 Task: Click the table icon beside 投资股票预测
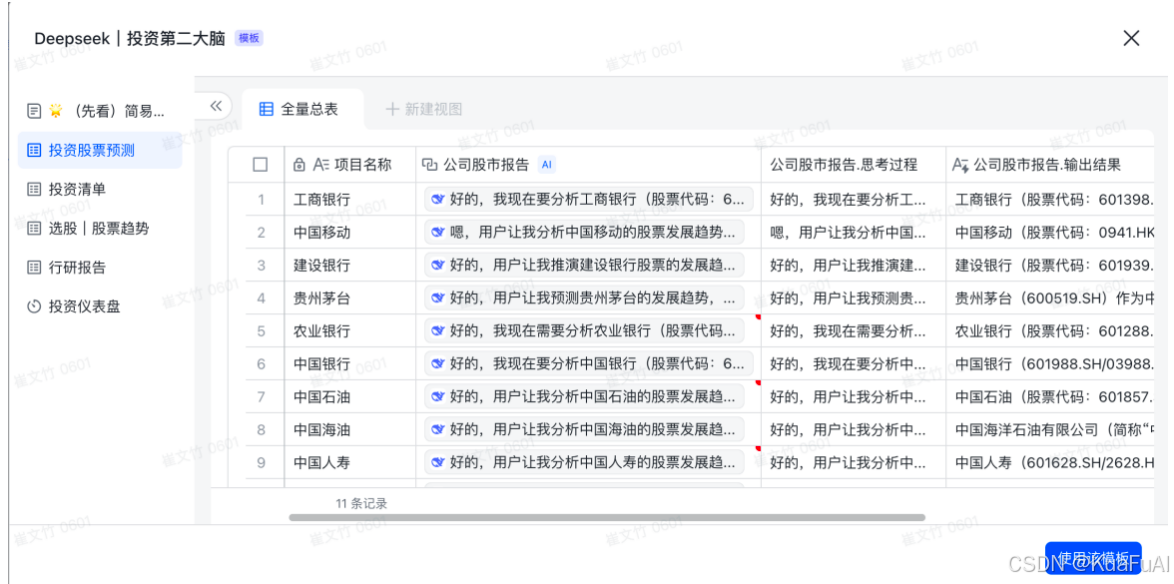point(34,150)
